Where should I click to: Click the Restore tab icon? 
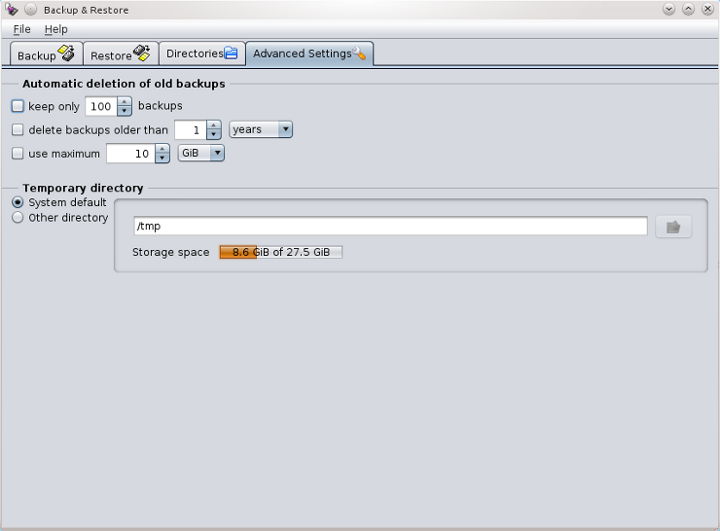point(142,53)
